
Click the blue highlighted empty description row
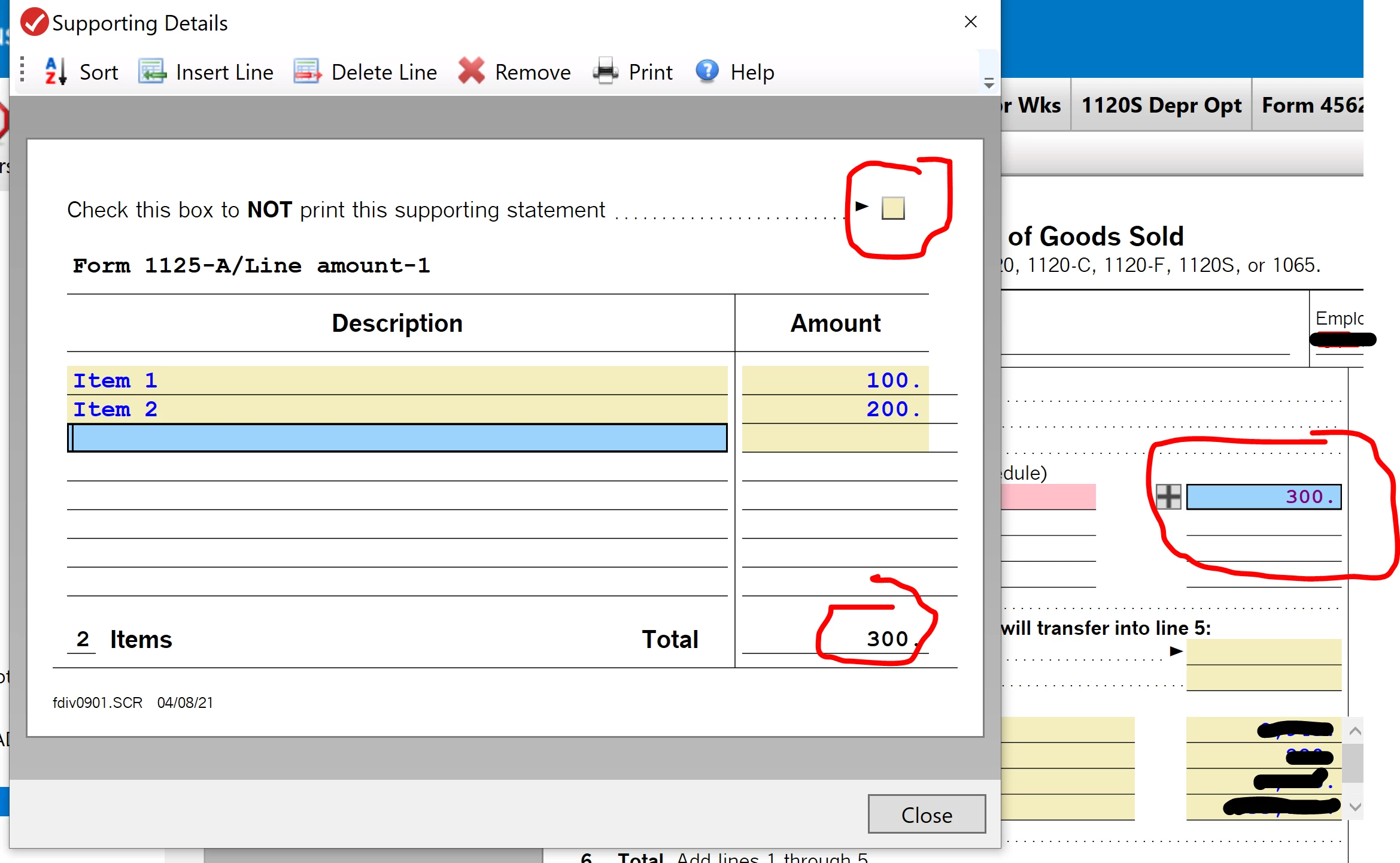tap(397, 438)
